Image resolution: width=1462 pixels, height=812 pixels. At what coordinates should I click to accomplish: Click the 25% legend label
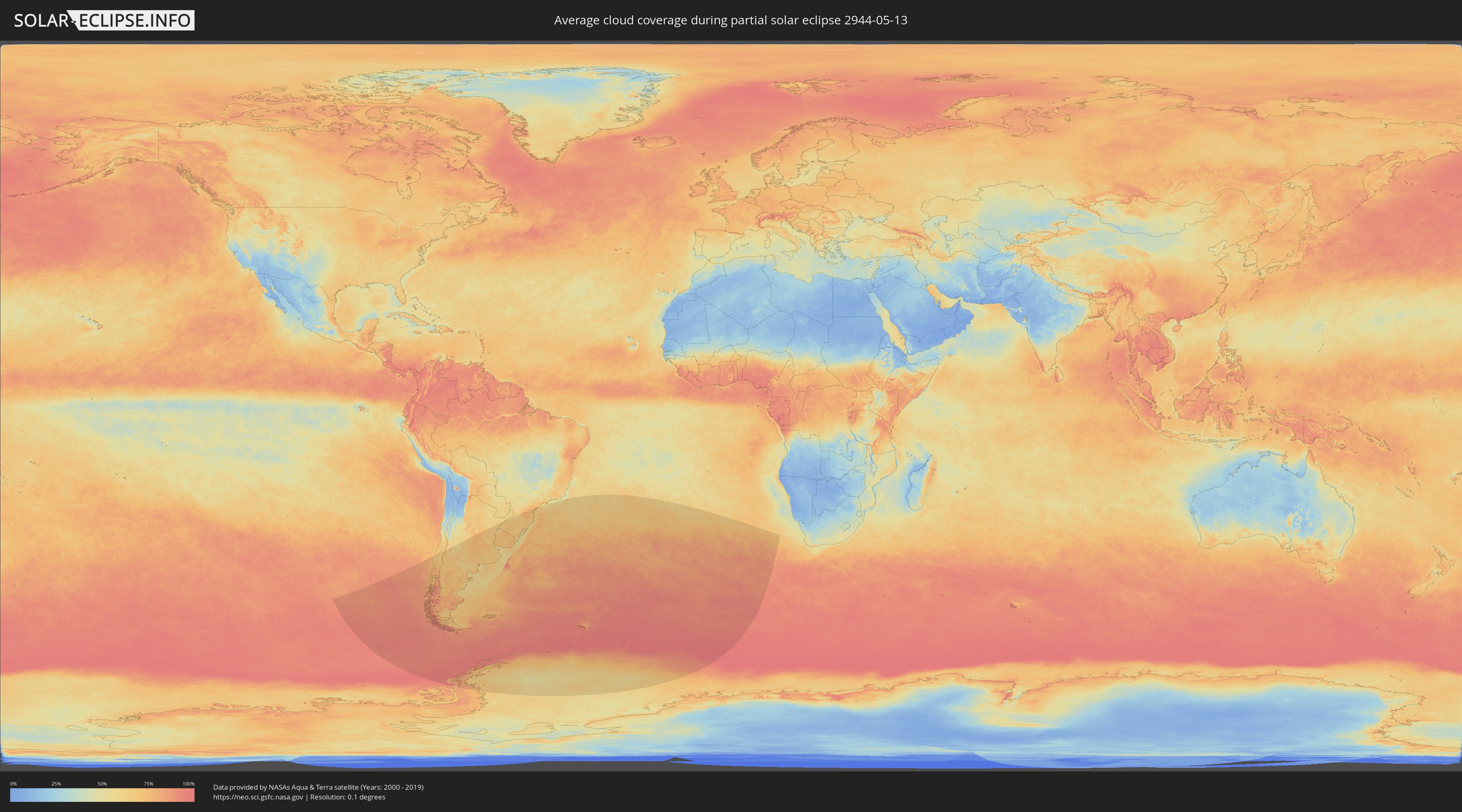[x=56, y=784]
